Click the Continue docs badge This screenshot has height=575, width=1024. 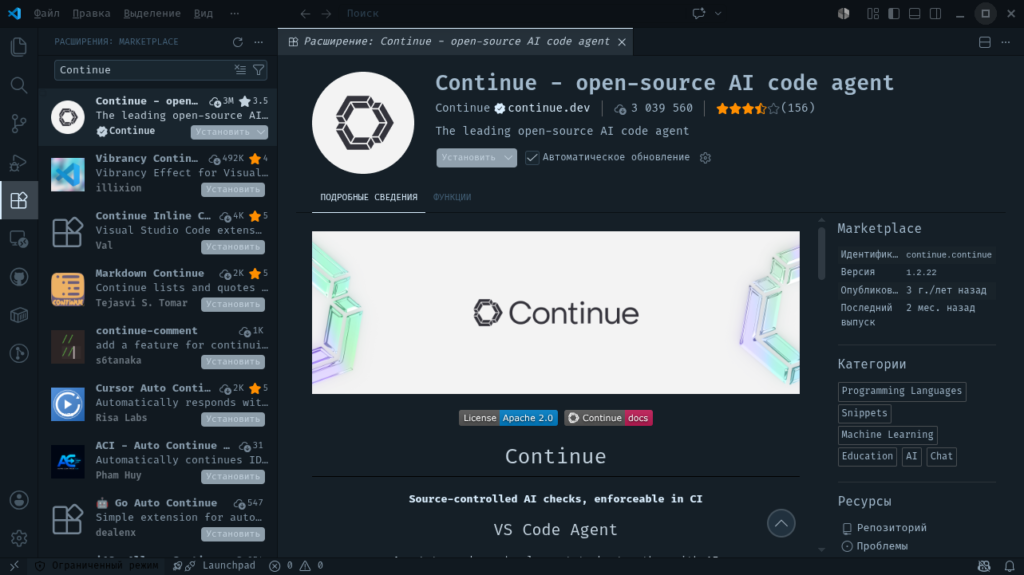pyautogui.click(x=608, y=418)
